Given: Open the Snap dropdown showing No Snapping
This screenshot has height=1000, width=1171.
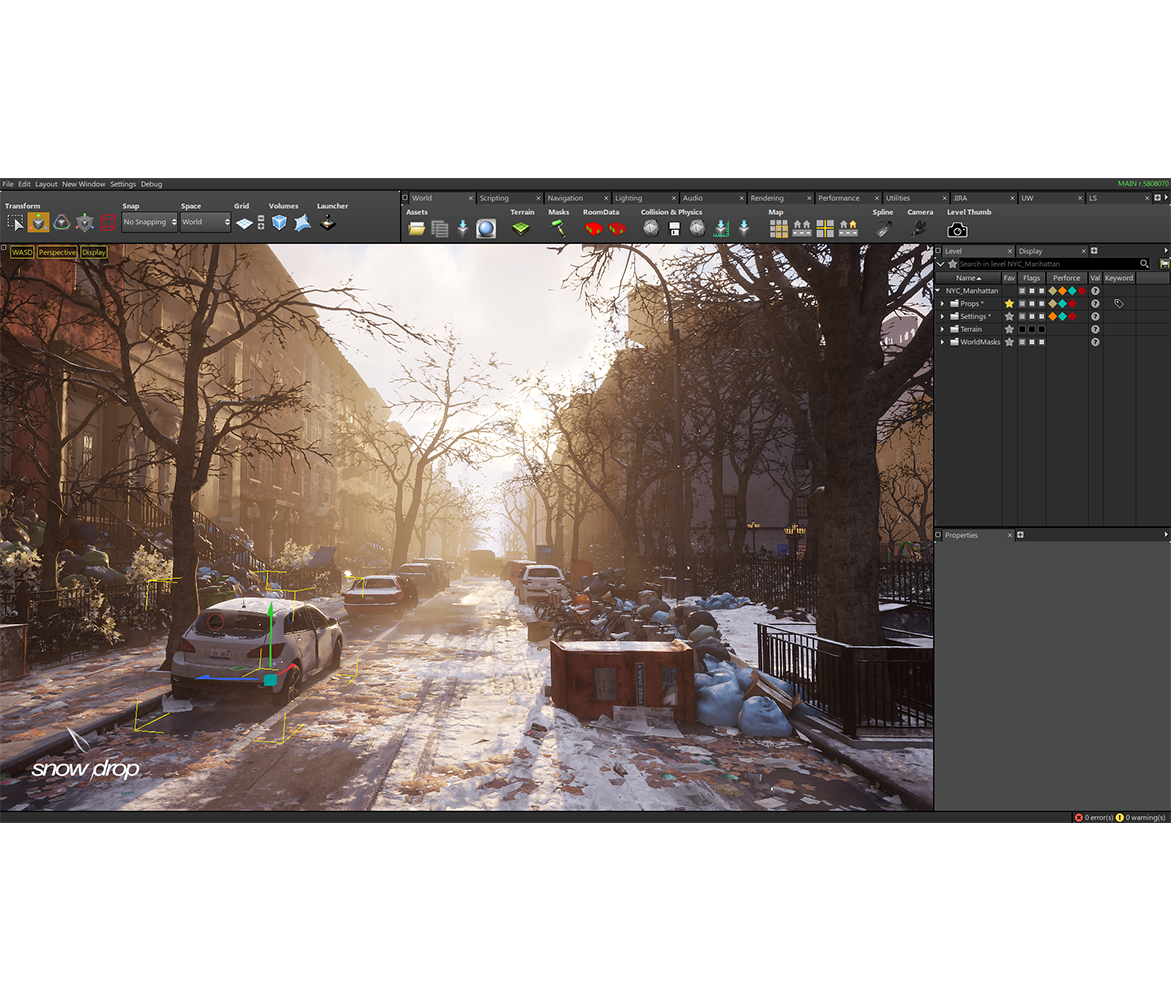Looking at the screenshot, I should tap(148, 222).
